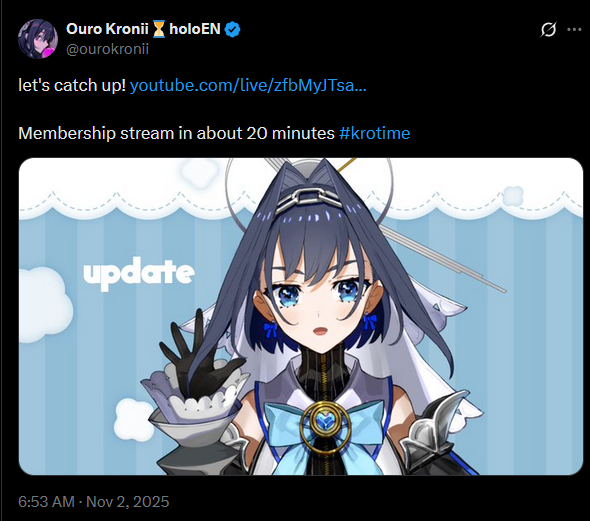Viewport: 590px width, 521px height.
Task: Click the 6:53 AM timestamp
Action: 46,501
